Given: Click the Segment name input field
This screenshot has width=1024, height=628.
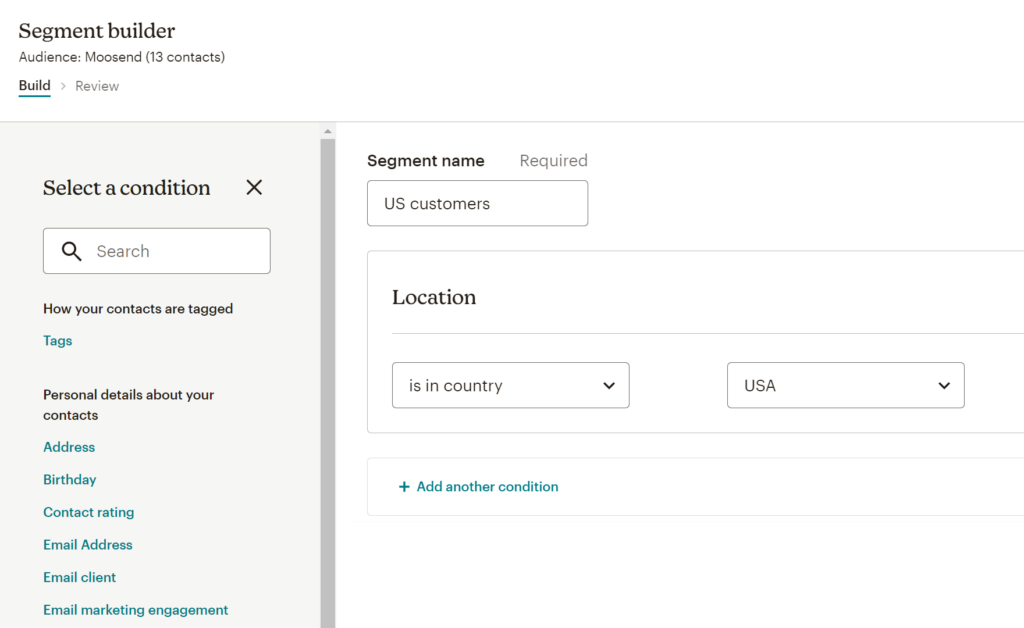Looking at the screenshot, I should pyautogui.click(x=477, y=203).
